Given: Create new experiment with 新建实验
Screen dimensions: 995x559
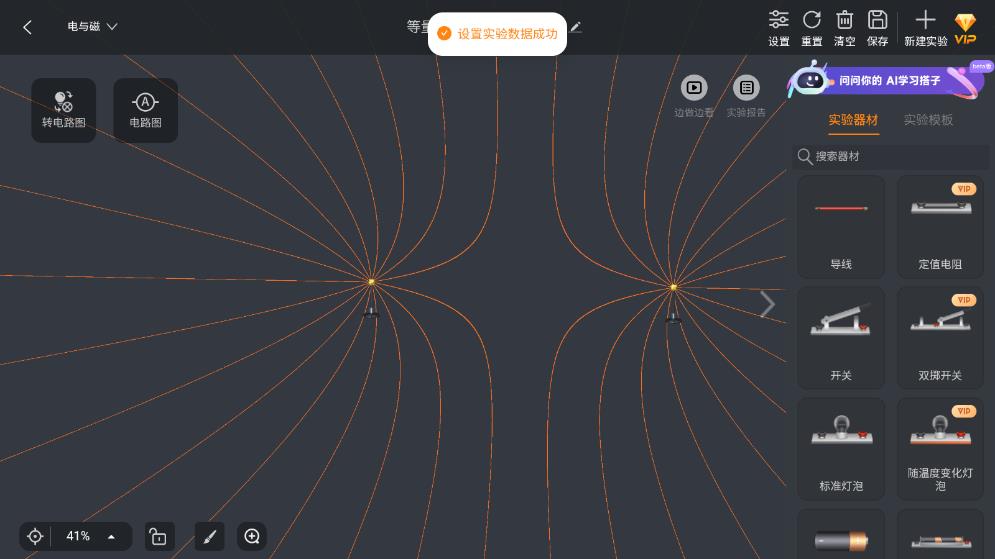Looking at the screenshot, I should tap(925, 27).
